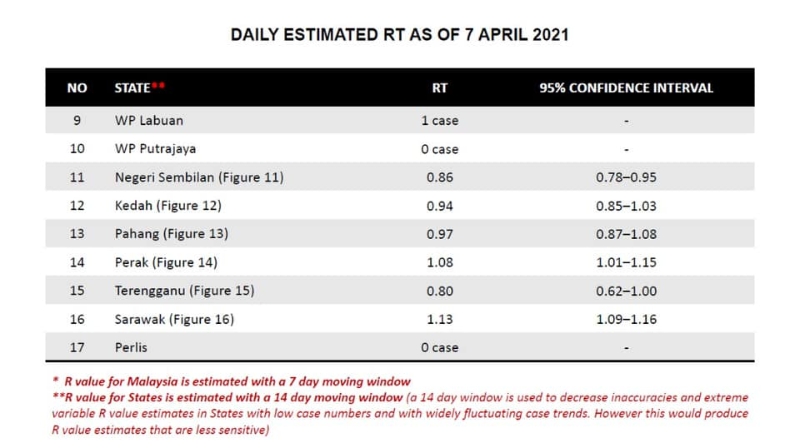This screenshot has height=448, width=800.
Task: Select the NO column header
Action: pyautogui.click(x=77, y=88)
